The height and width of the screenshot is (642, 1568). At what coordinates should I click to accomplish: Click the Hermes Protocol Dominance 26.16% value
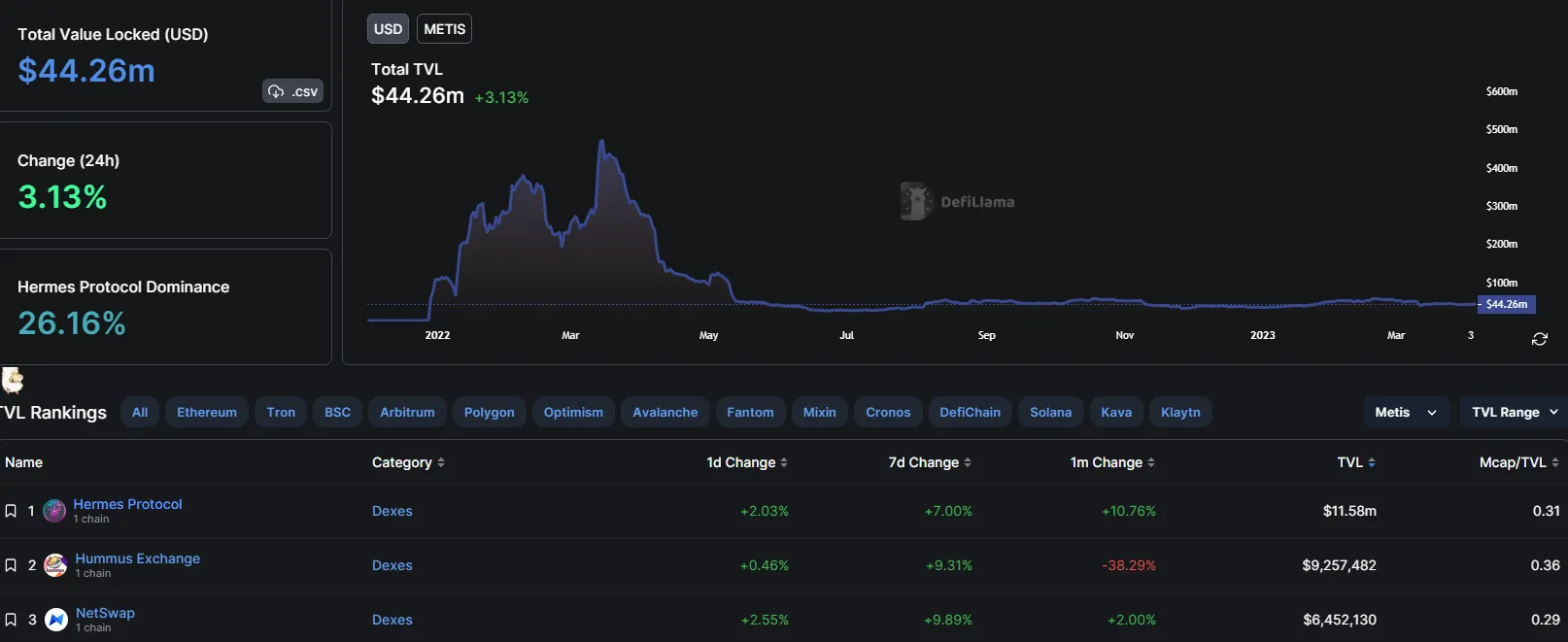coord(72,323)
